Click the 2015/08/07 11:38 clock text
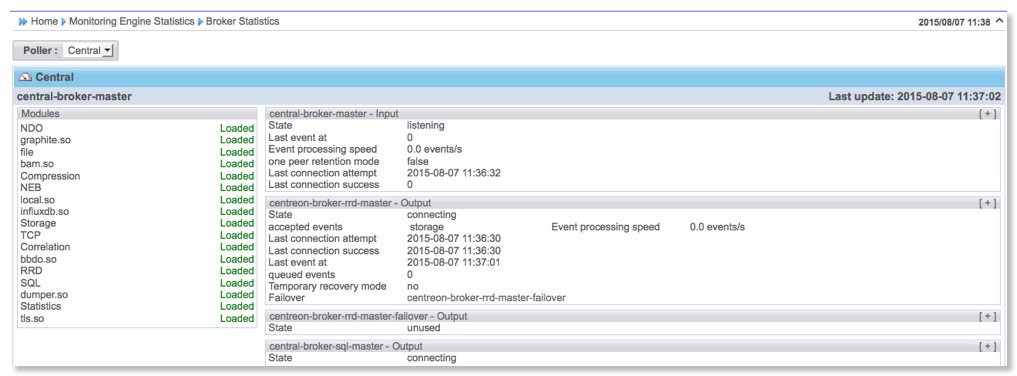This screenshot has height=376, width=1017. tap(954, 22)
